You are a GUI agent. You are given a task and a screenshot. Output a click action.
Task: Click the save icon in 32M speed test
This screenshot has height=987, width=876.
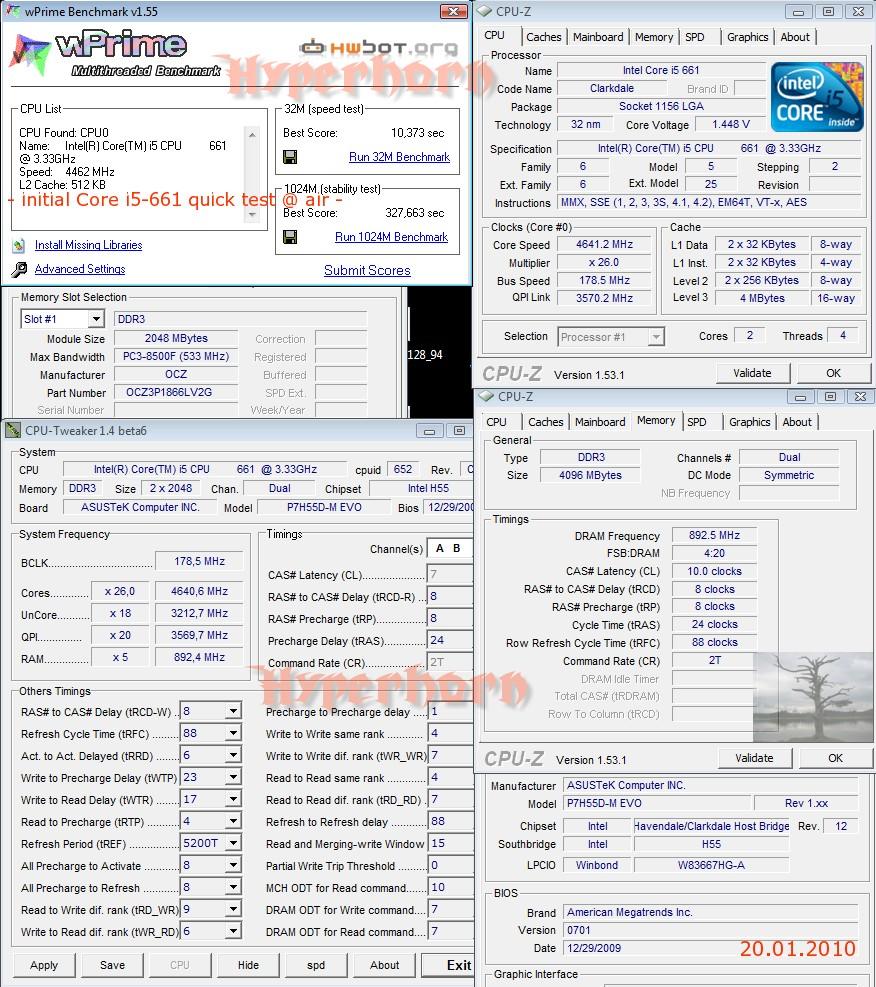click(290, 157)
